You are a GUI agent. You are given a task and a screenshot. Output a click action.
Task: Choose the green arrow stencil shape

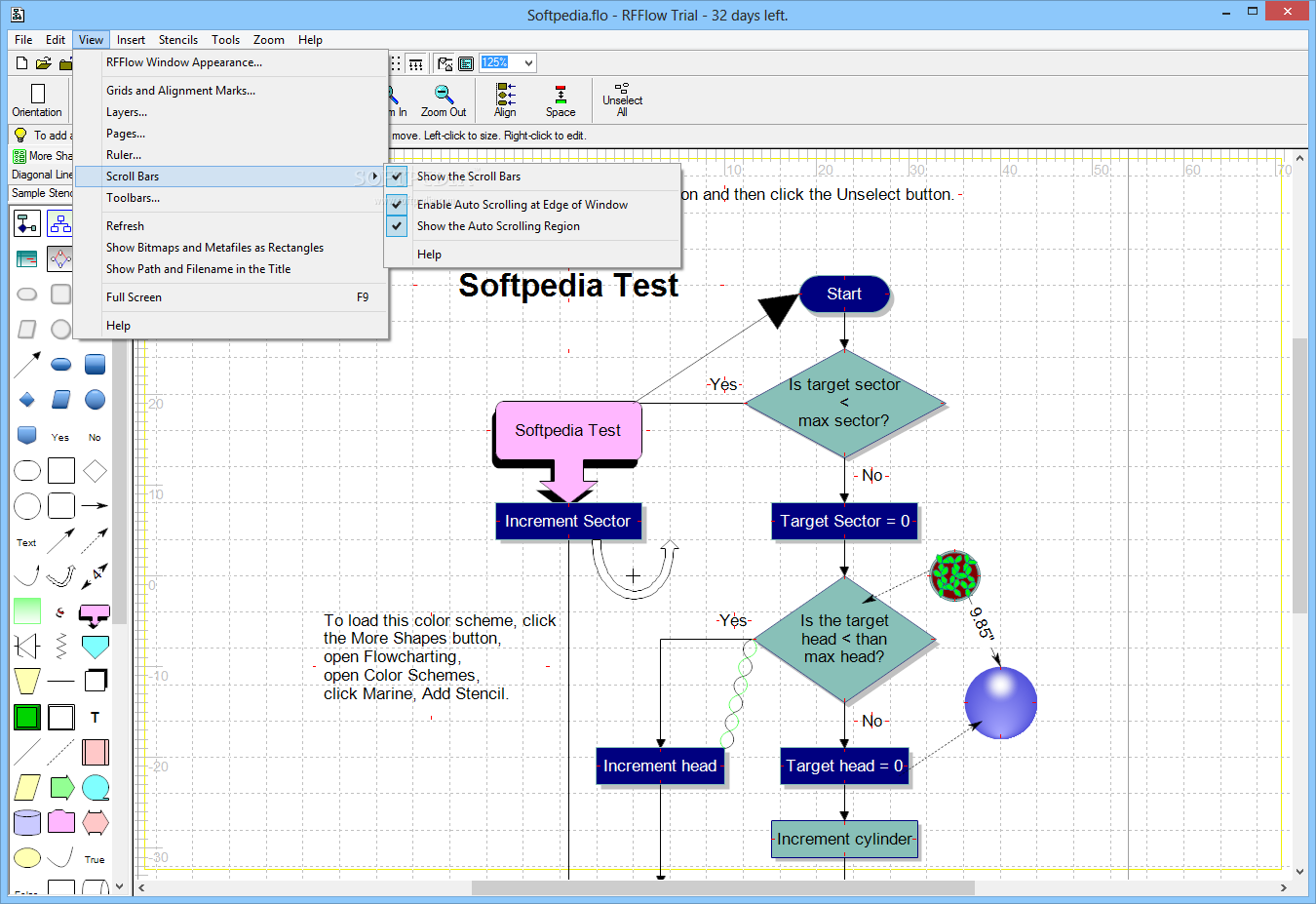[x=61, y=787]
